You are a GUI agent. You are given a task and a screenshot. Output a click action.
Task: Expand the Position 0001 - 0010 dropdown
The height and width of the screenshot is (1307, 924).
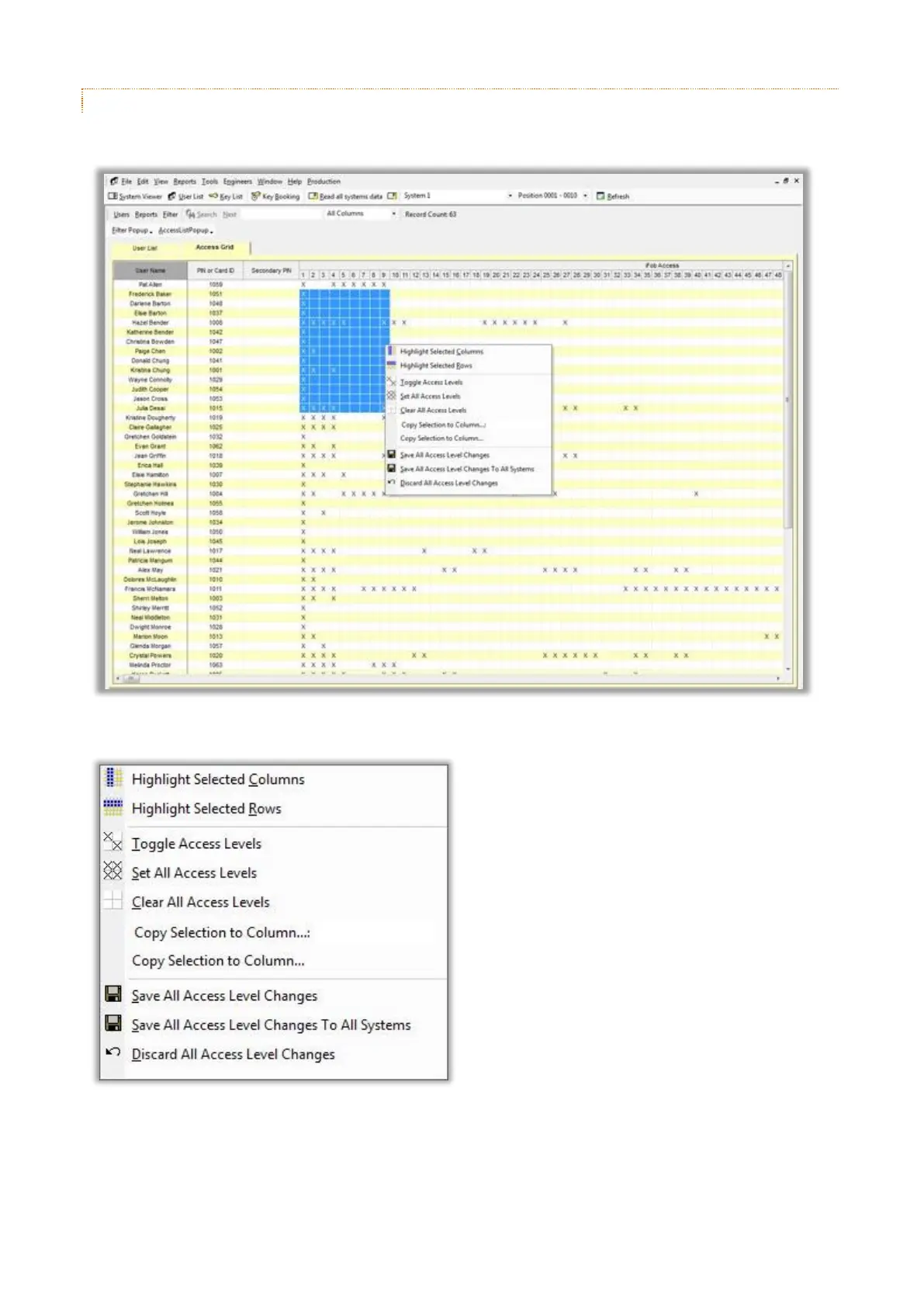[585, 196]
